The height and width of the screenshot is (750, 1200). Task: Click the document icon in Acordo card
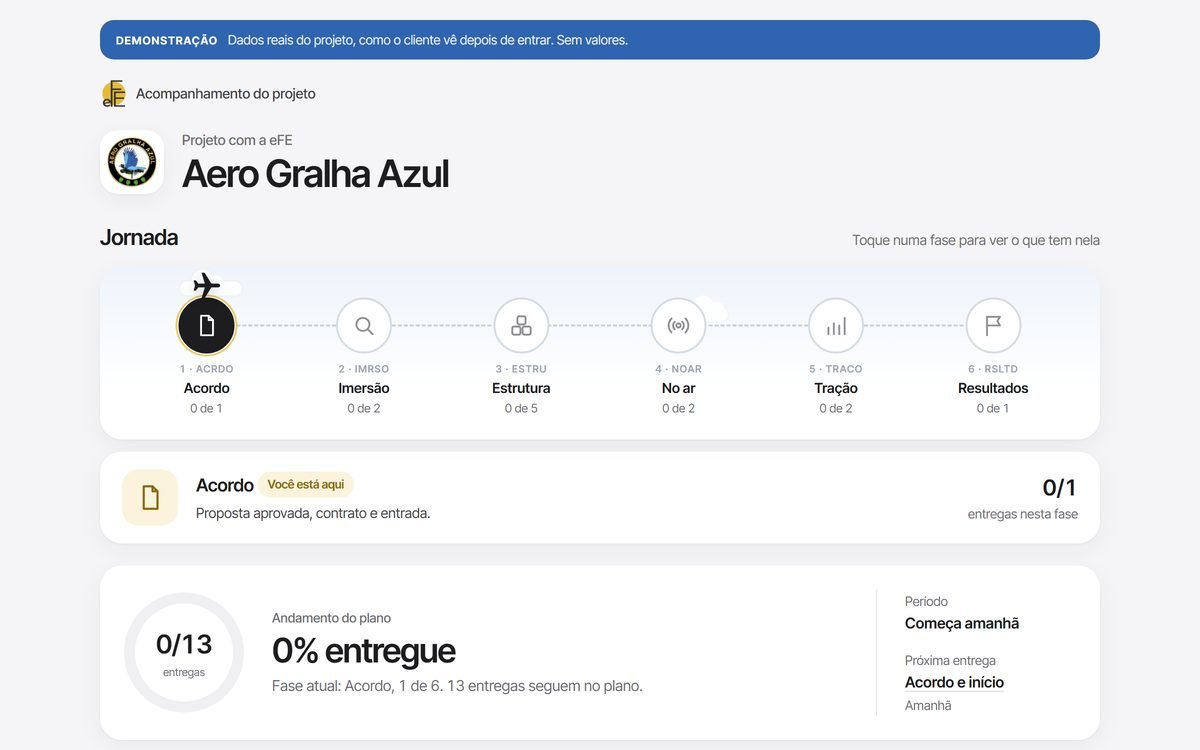(150, 497)
